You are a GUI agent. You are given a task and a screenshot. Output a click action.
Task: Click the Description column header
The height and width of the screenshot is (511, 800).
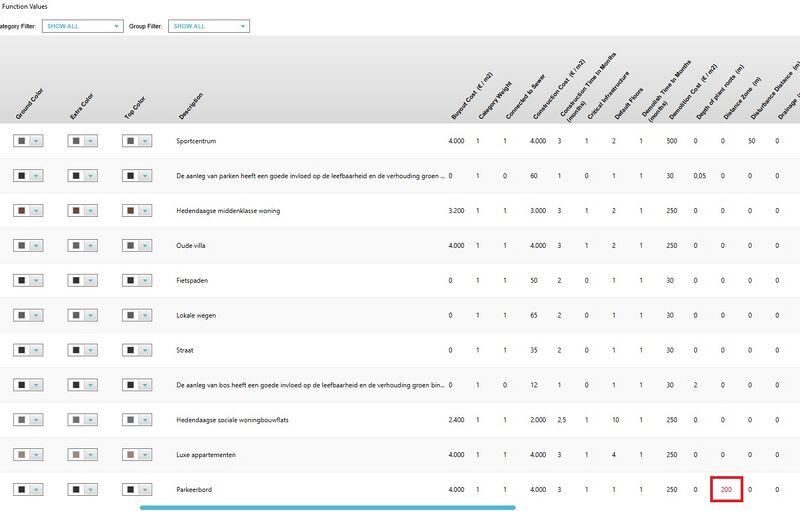pos(190,103)
